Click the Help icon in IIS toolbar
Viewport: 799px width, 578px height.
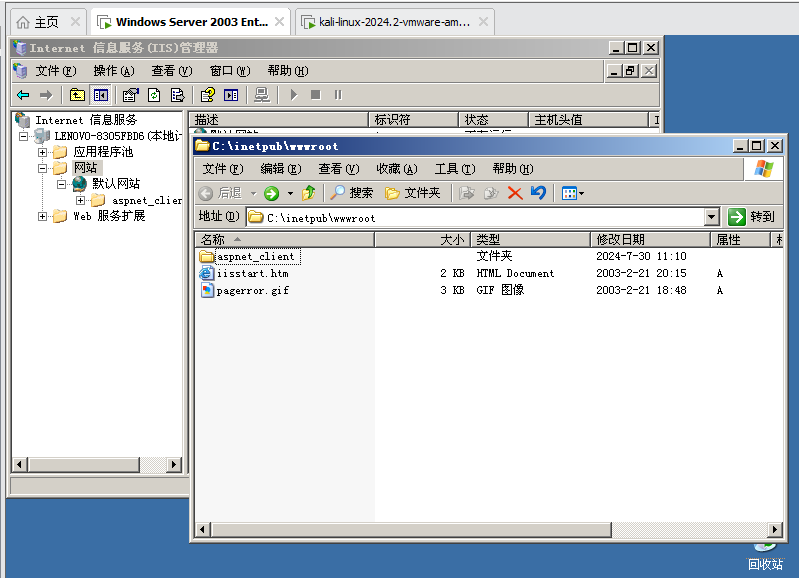tap(207, 95)
